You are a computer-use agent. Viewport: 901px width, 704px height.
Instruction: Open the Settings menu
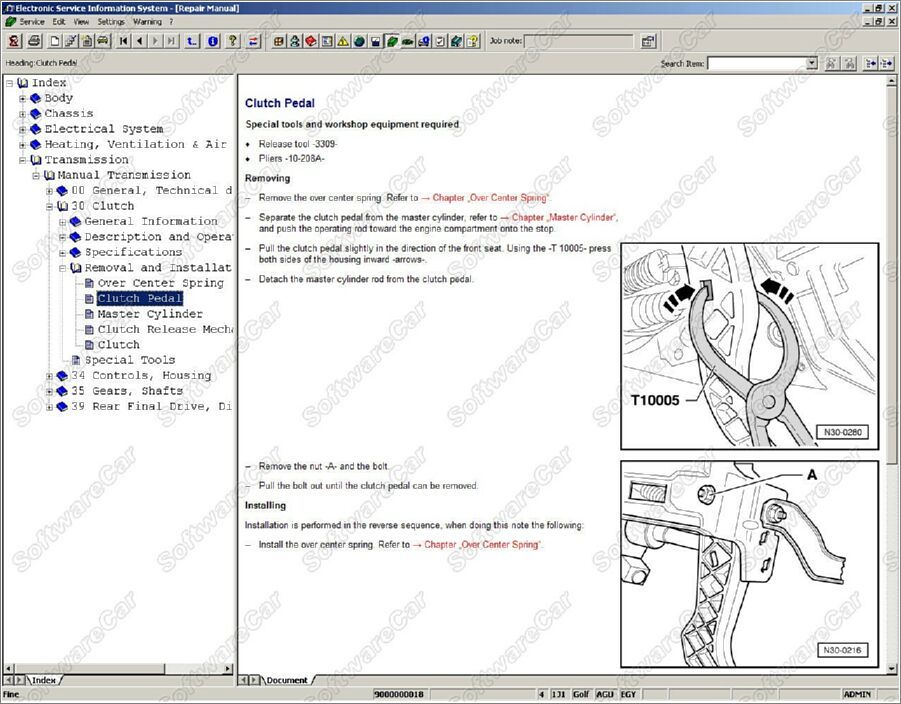(111, 21)
